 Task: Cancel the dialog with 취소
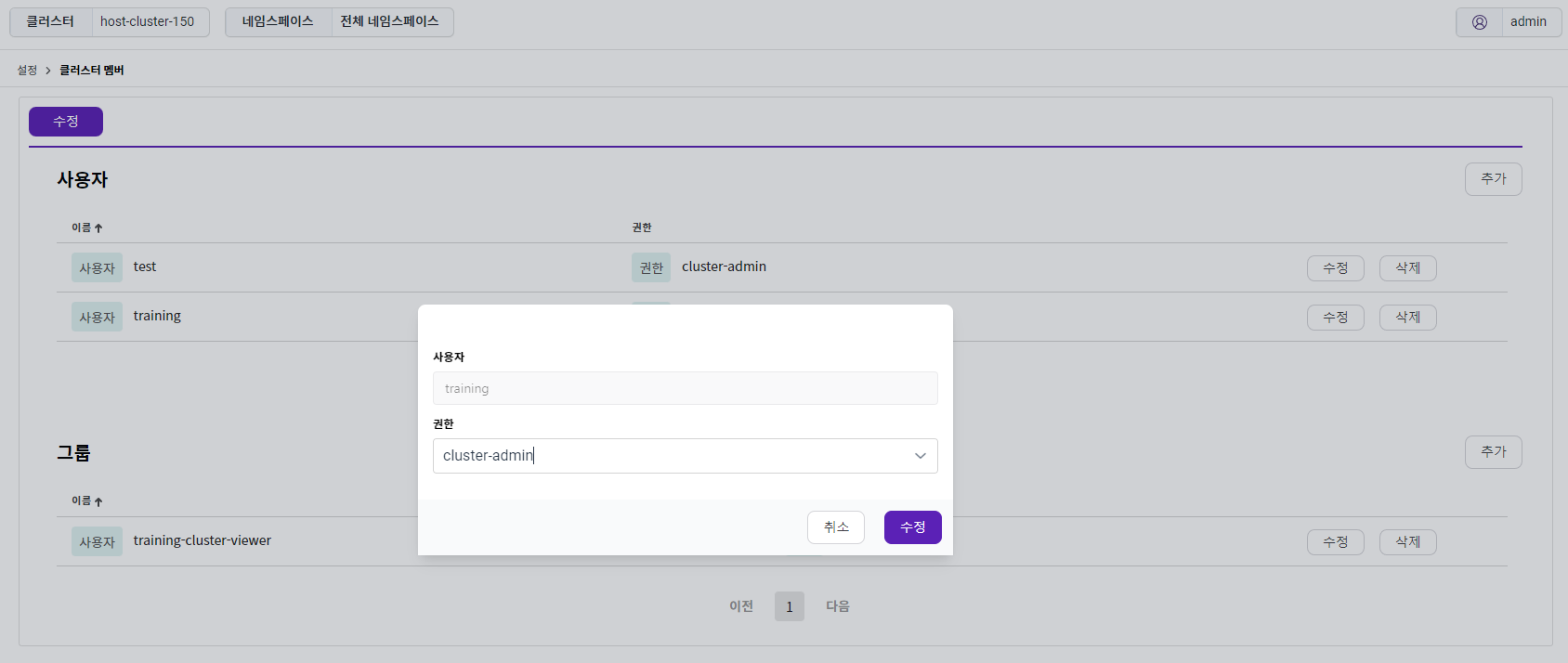pos(836,527)
